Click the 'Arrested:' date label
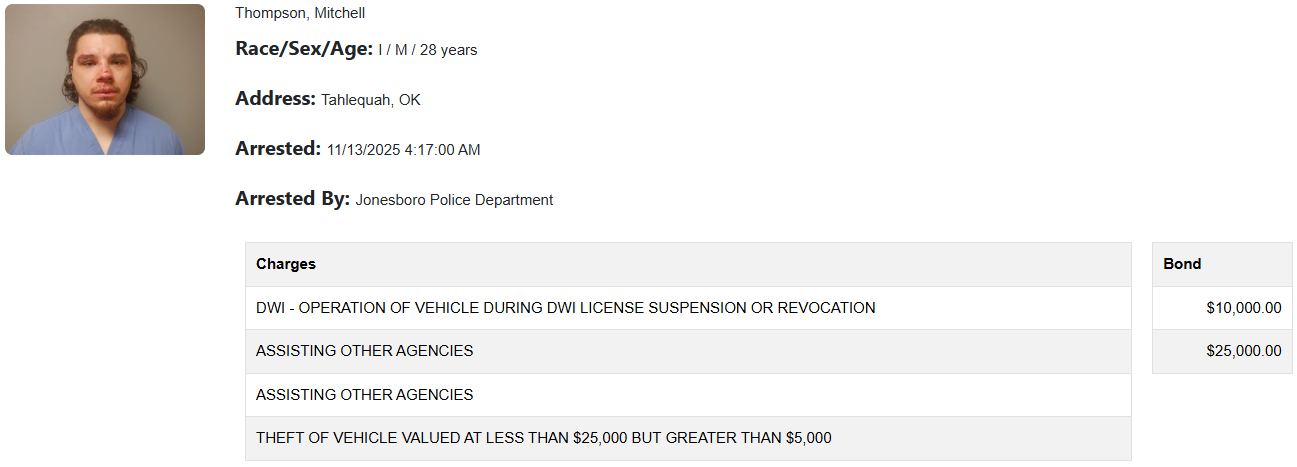Viewport: 1297px width, 467px height. point(278,149)
